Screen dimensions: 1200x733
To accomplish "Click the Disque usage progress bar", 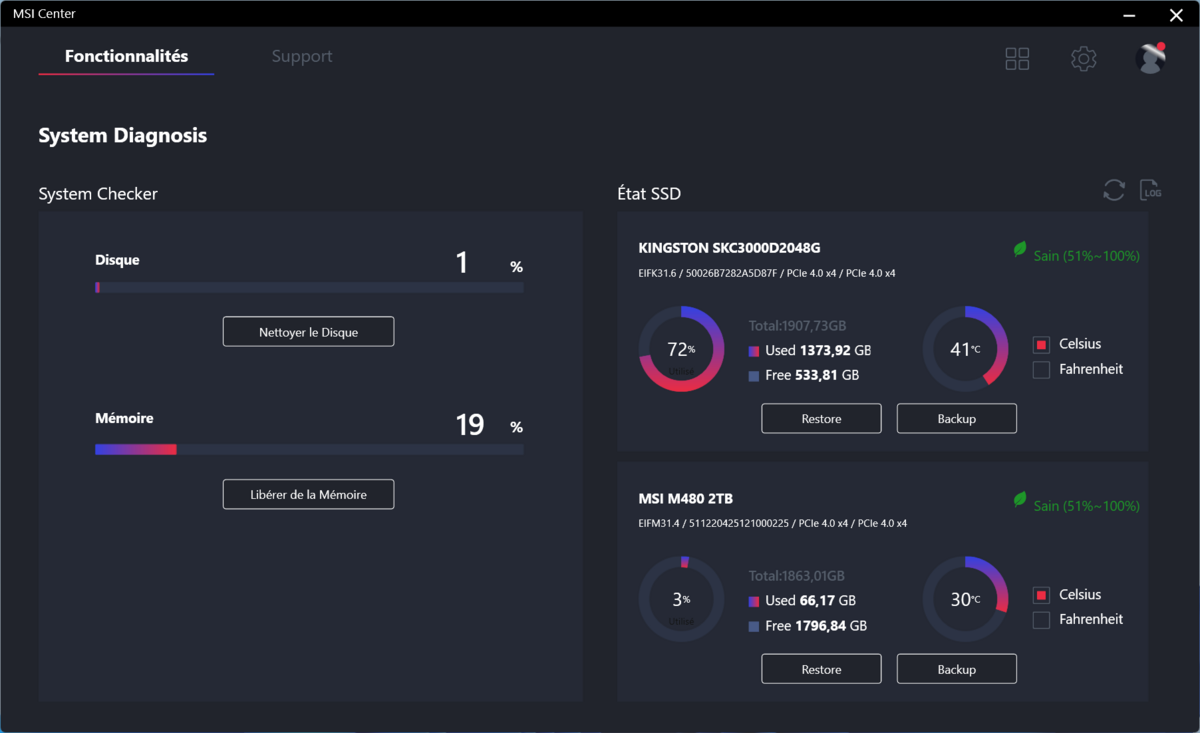I will [309, 288].
